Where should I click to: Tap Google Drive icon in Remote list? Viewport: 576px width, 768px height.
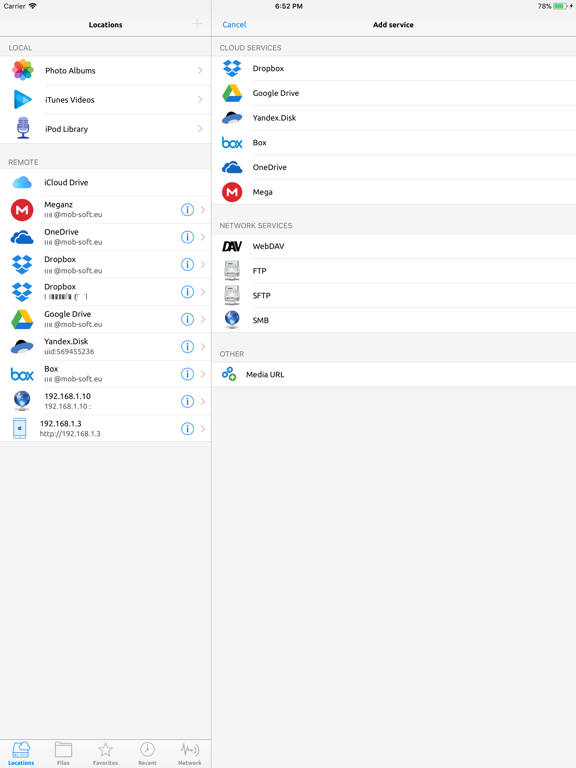(22, 319)
